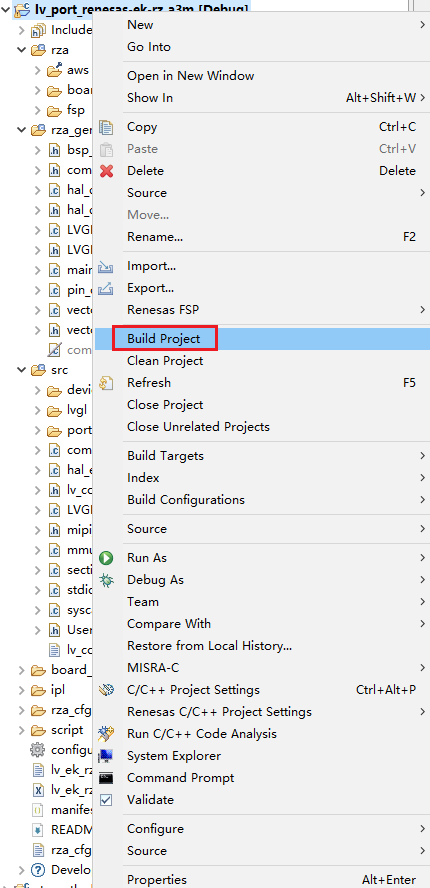Collapse the src folder
This screenshot has height=888, width=430.
click(x=22, y=370)
